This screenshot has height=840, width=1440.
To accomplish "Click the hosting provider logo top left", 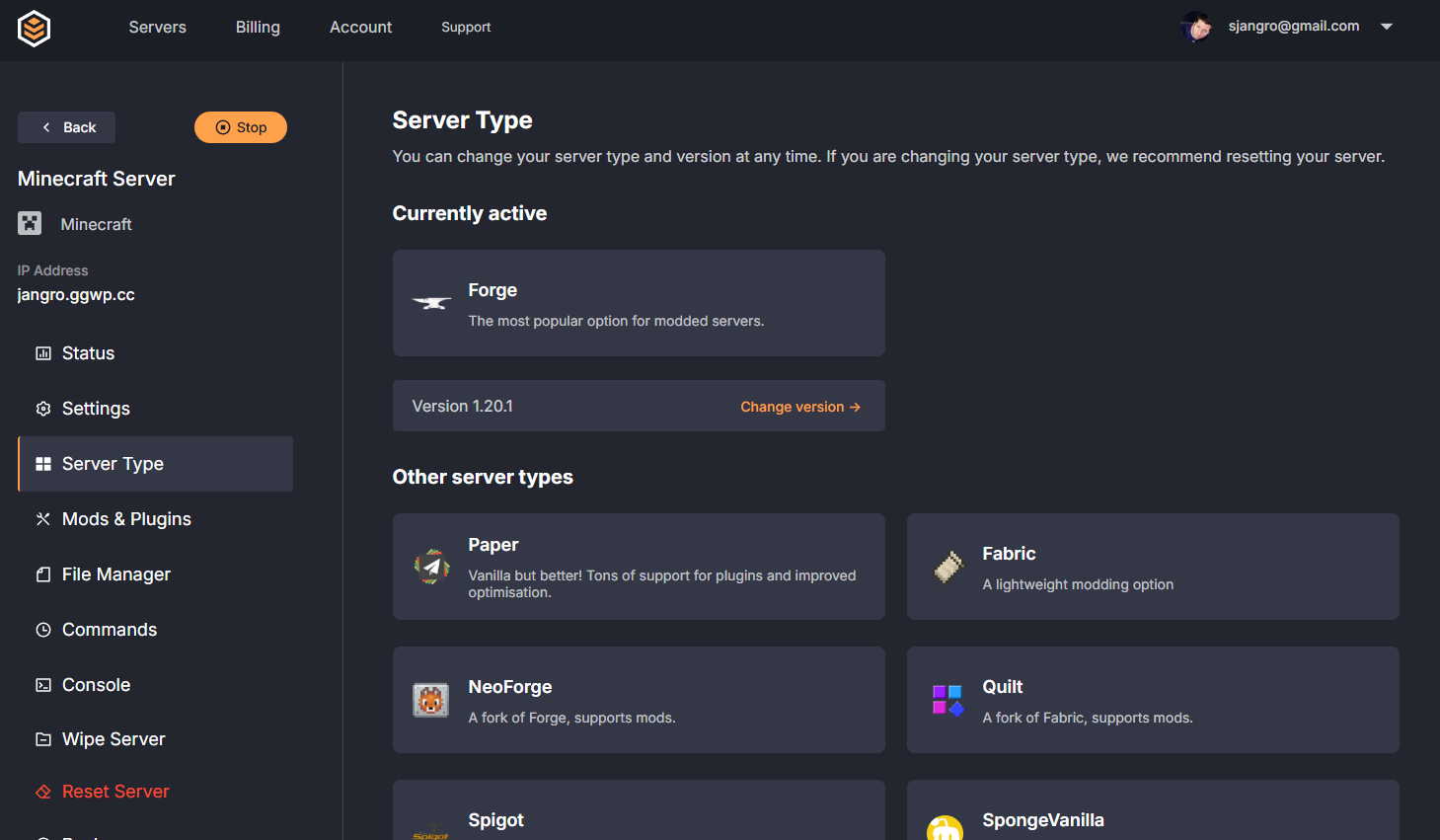I will (33, 29).
